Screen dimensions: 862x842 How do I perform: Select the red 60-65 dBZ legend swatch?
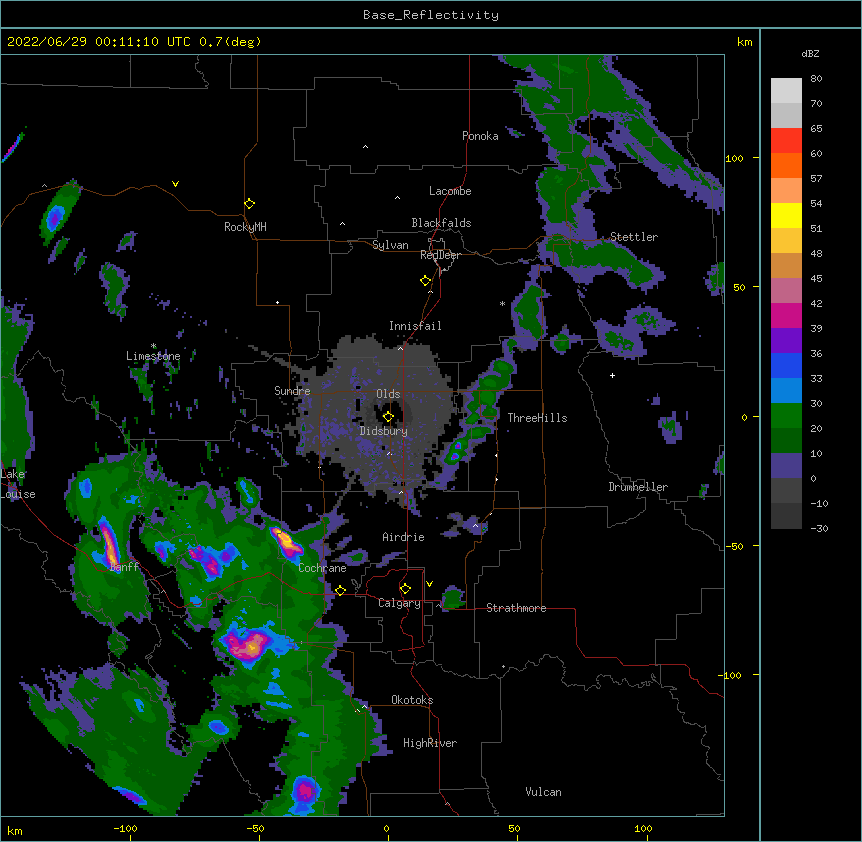click(x=786, y=140)
